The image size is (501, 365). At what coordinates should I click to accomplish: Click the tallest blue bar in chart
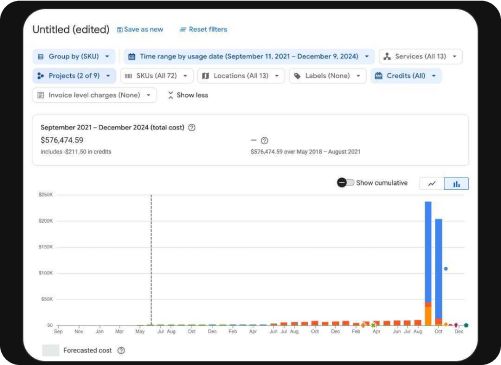click(428, 252)
